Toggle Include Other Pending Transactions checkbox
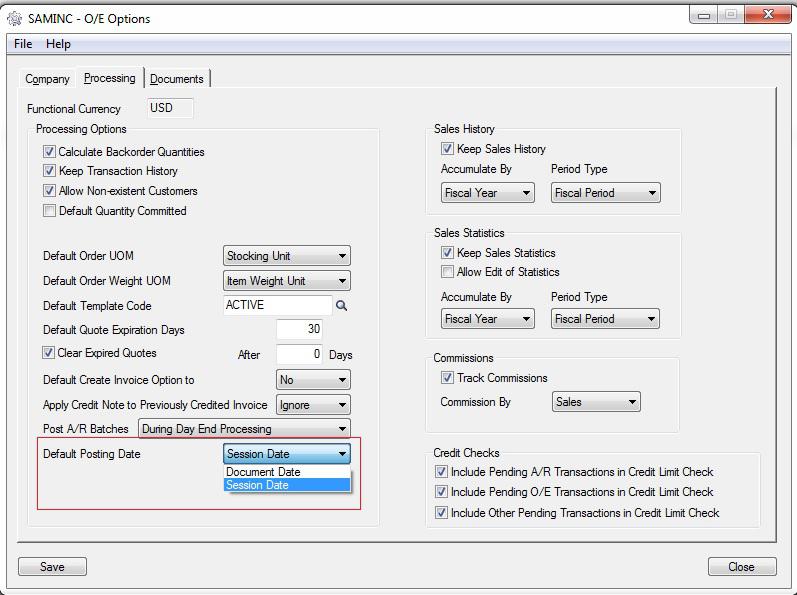797x595 pixels. (441, 513)
